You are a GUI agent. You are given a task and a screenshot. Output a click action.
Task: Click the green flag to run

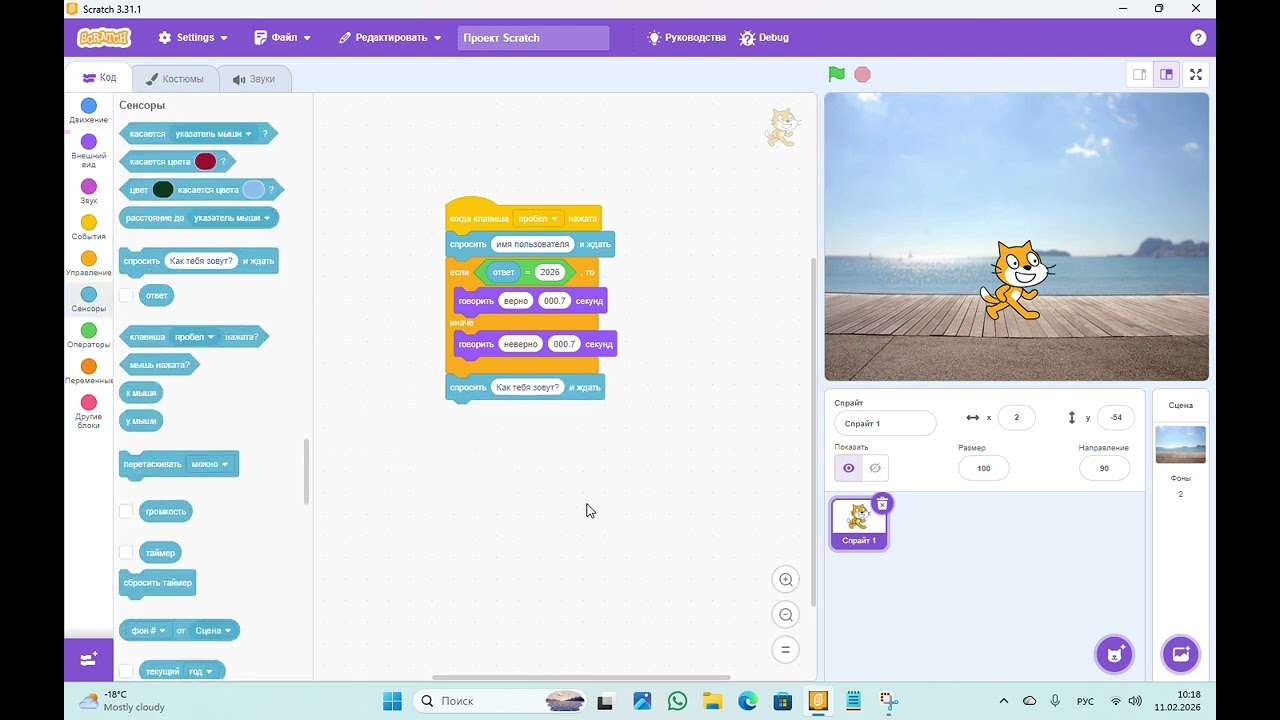click(x=836, y=74)
